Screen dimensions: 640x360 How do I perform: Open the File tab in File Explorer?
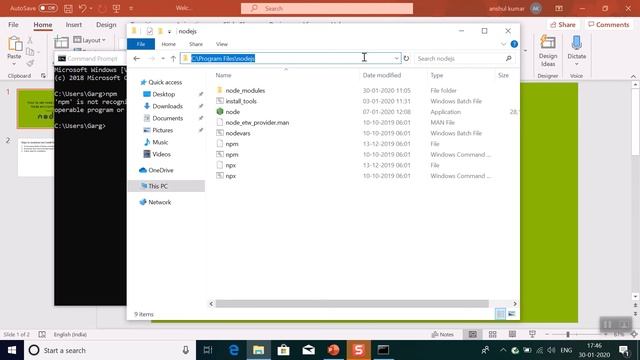pyautogui.click(x=141, y=44)
